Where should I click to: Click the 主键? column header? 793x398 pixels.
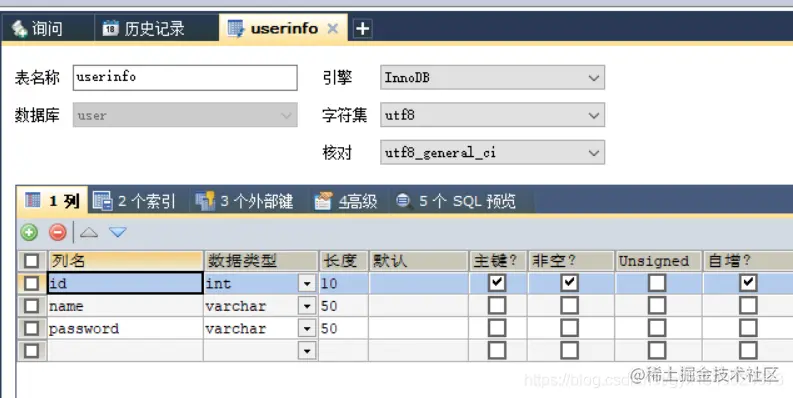(x=498, y=261)
